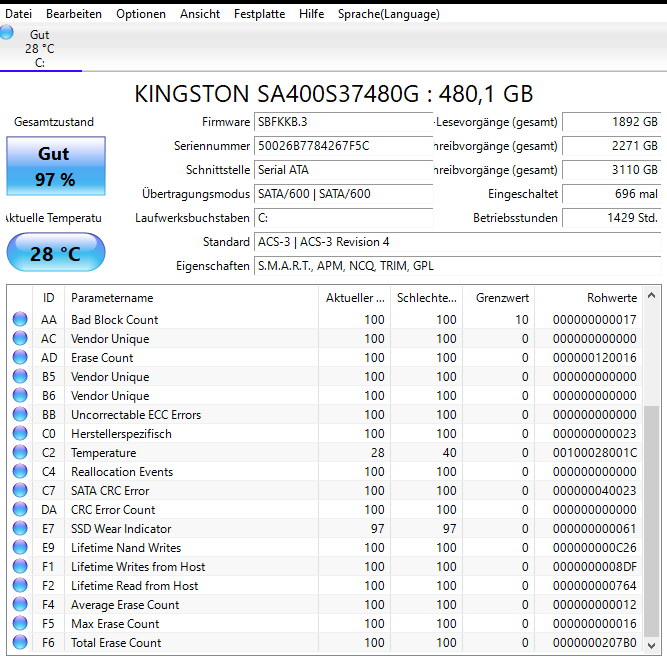Click the Parametername column header
Screen dimensions: 667x662
(191, 298)
